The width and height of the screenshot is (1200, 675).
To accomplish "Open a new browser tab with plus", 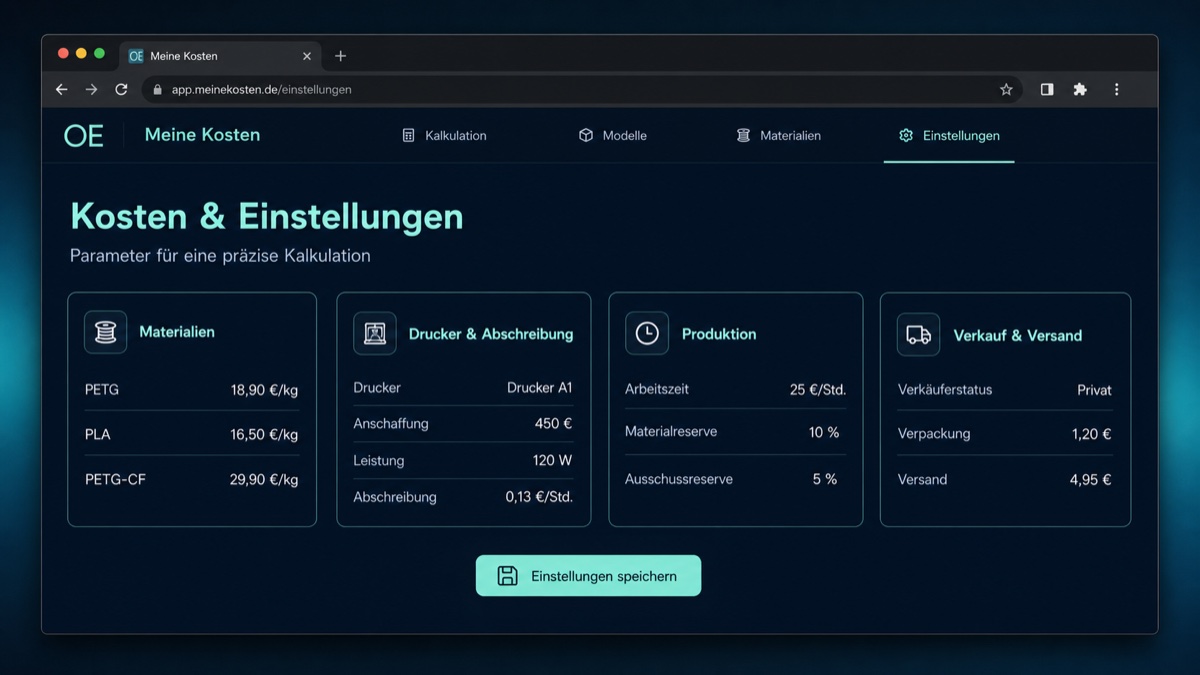I will pos(340,56).
